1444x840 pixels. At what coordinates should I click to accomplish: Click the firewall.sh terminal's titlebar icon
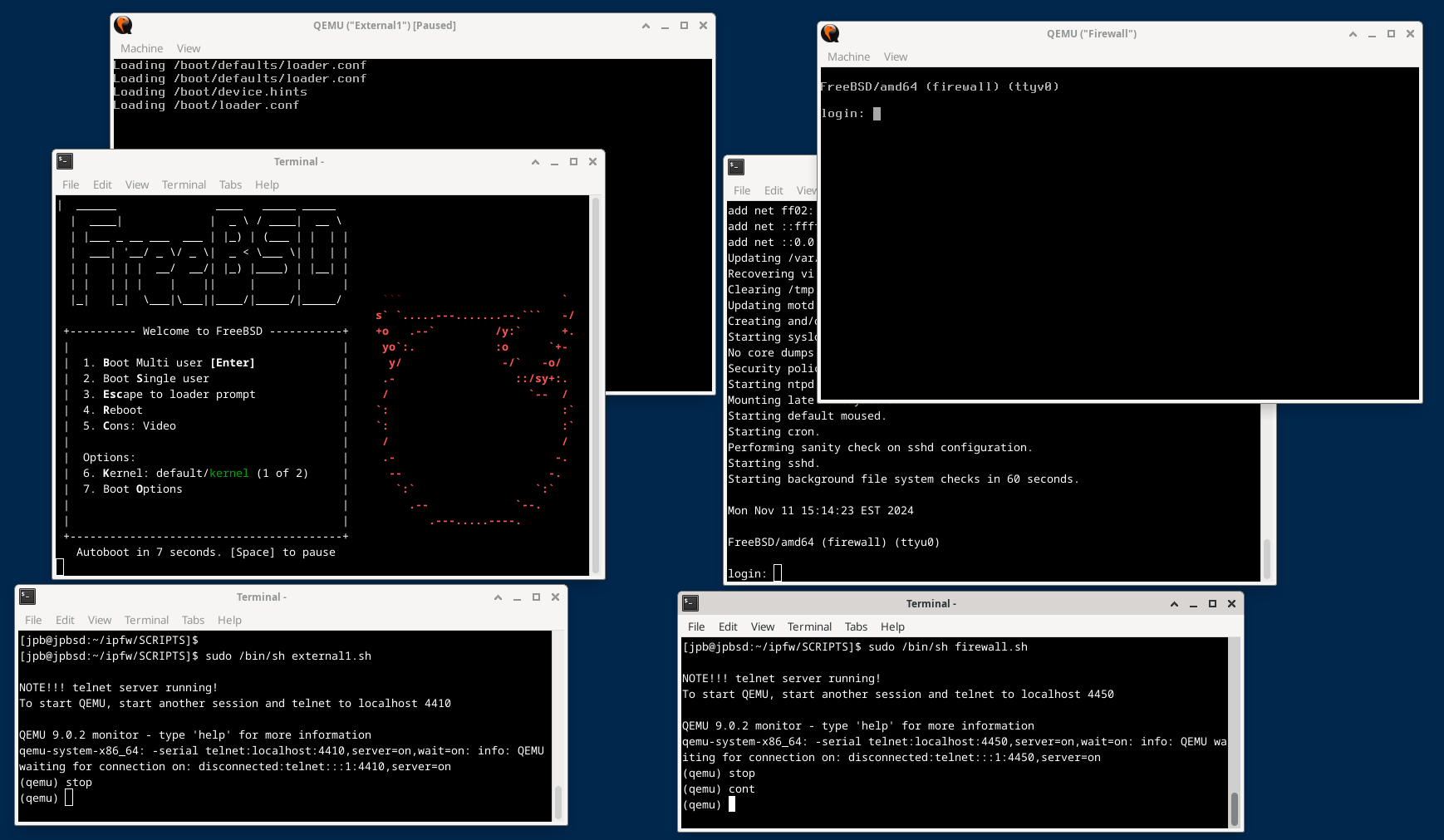[x=690, y=603]
